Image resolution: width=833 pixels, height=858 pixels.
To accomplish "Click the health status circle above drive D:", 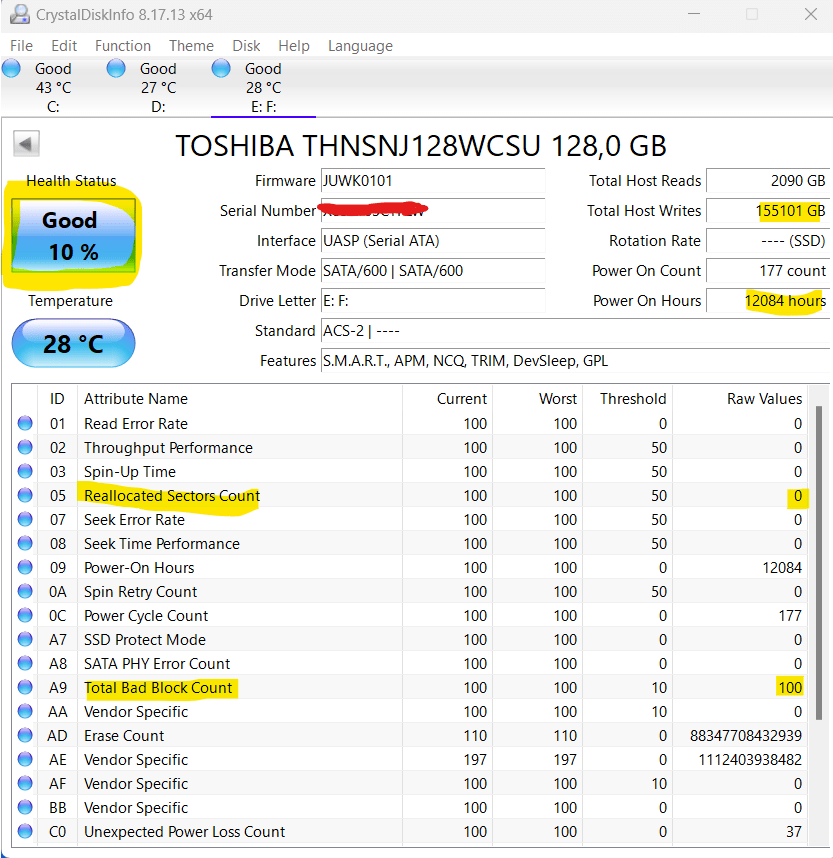I will click(115, 68).
